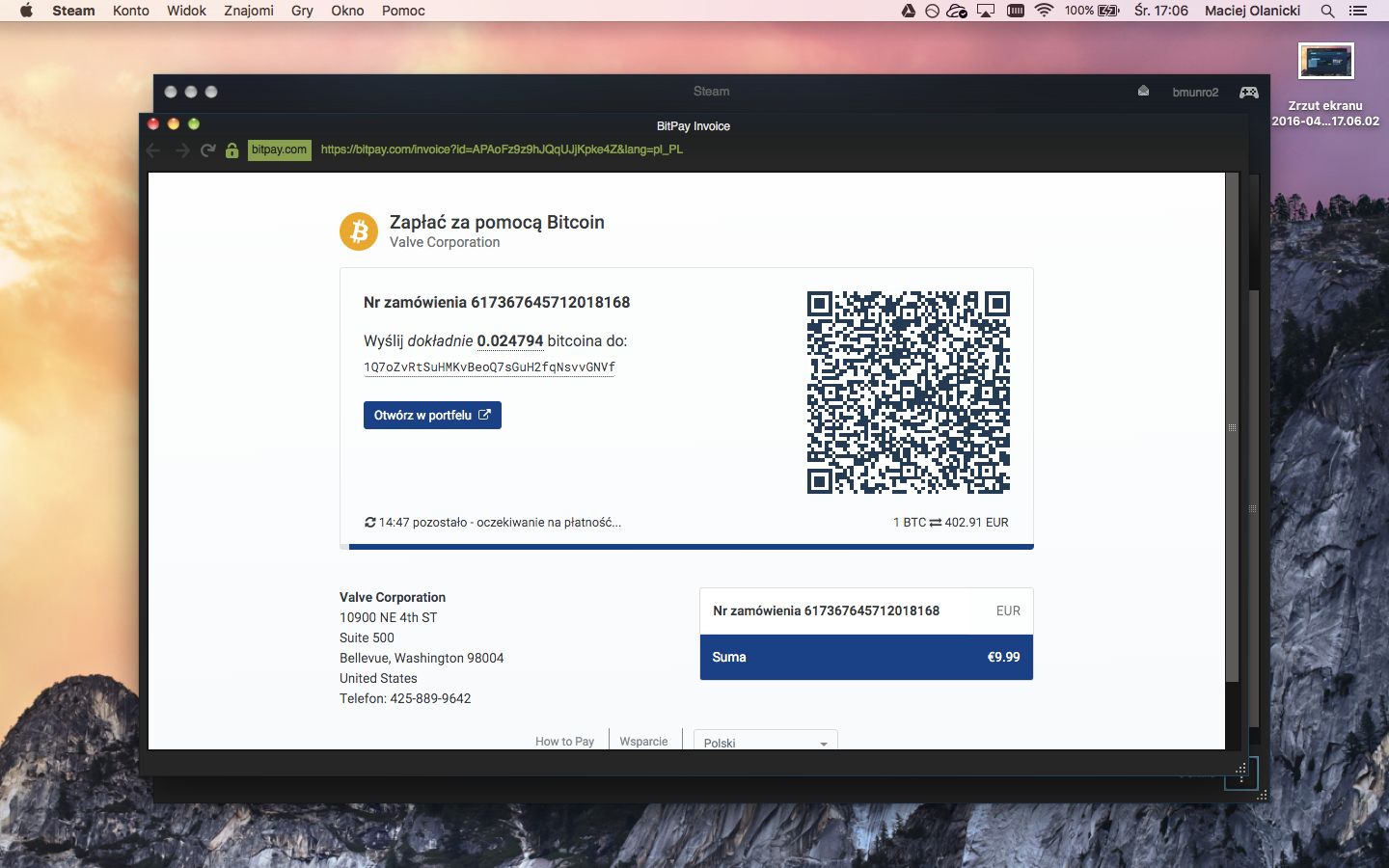Click the EUR currency label
1389x868 pixels.
tap(1008, 610)
